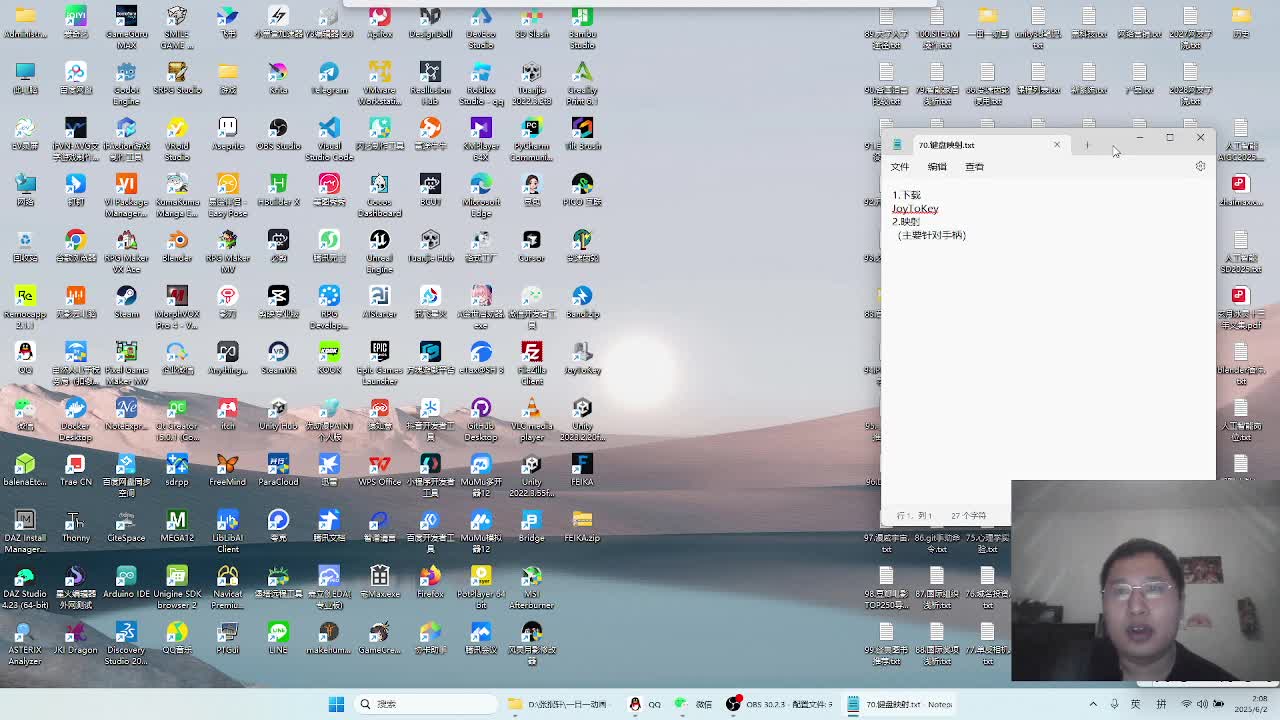Open the Firefox desktop shortcut
This screenshot has width=1280, height=720.
[x=430, y=582]
